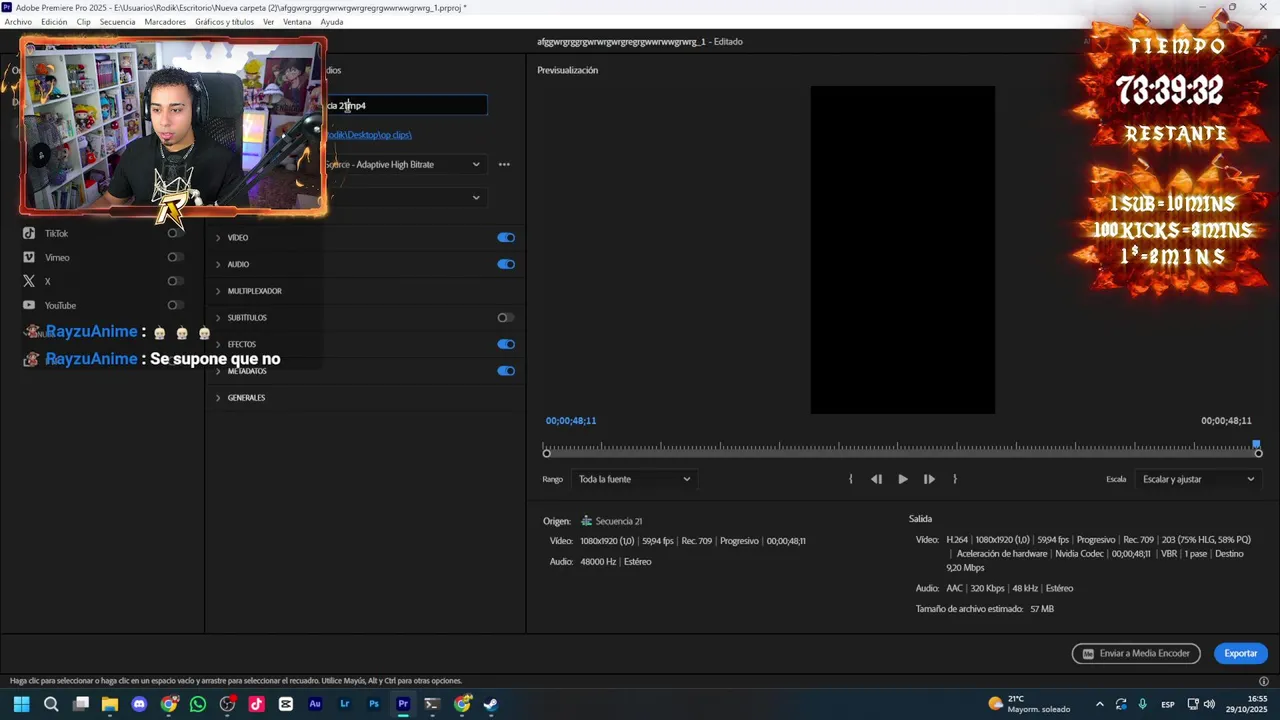Click the ESP language indicator
Viewport: 1280px width, 720px height.
(1168, 704)
